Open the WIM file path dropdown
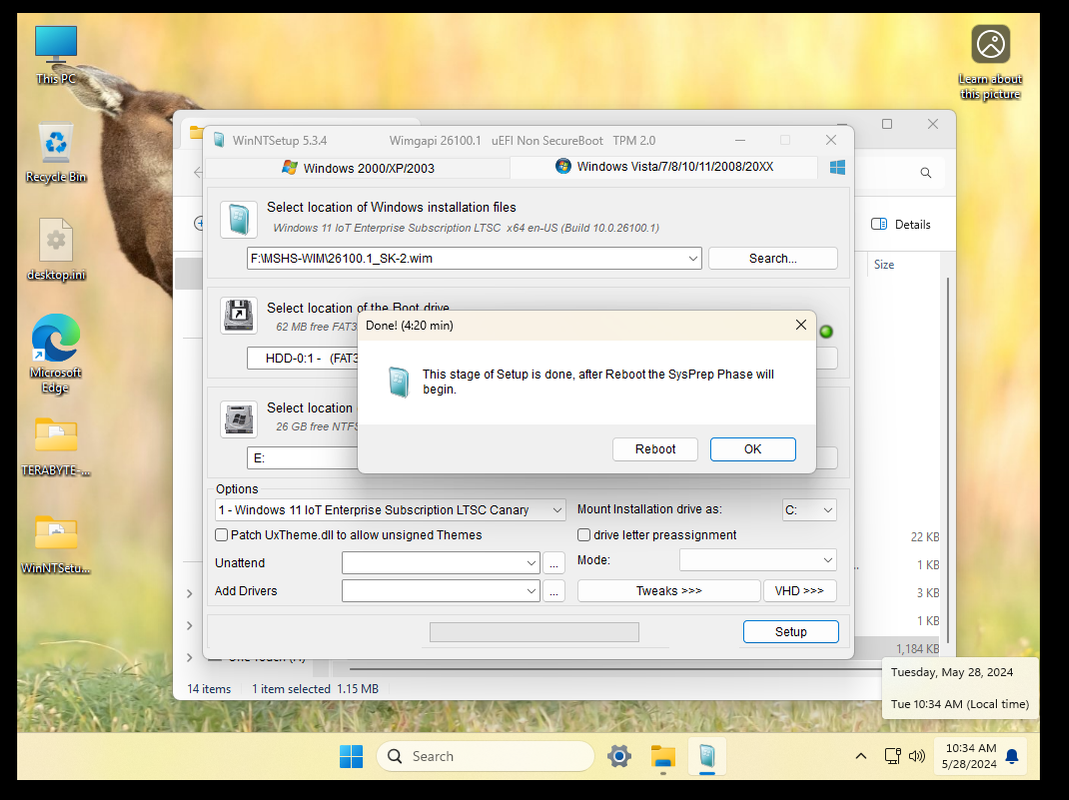Screen dimensions: 1069x800 (x=692, y=258)
